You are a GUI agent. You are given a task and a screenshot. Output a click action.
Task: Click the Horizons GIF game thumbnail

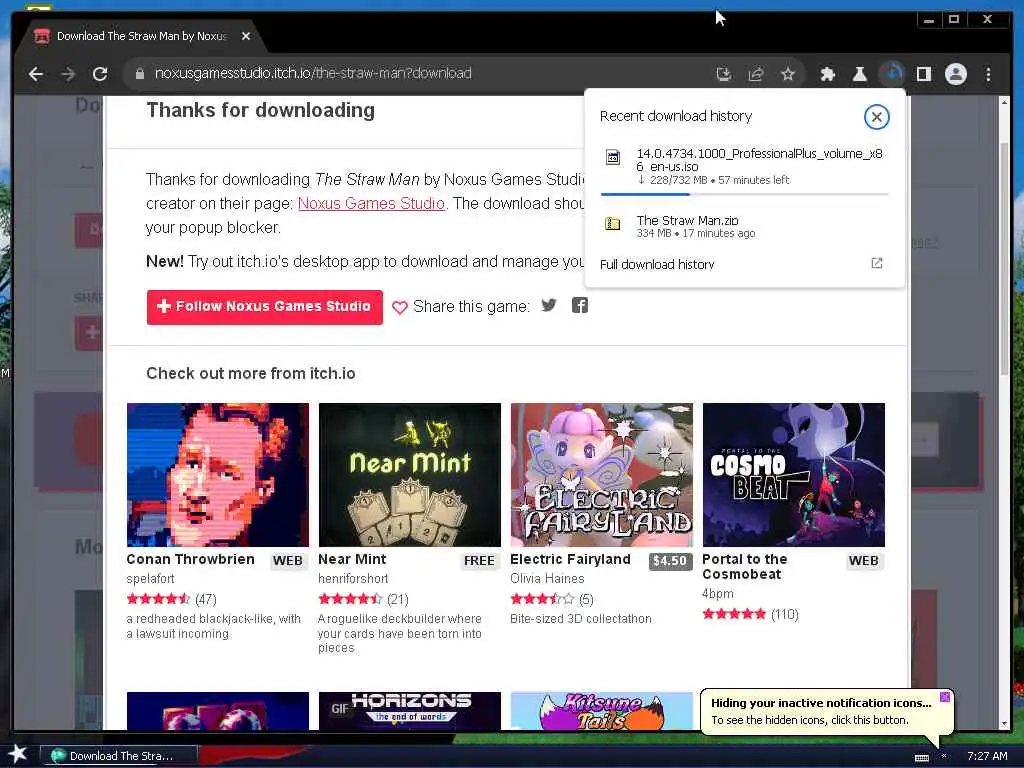pos(409,711)
